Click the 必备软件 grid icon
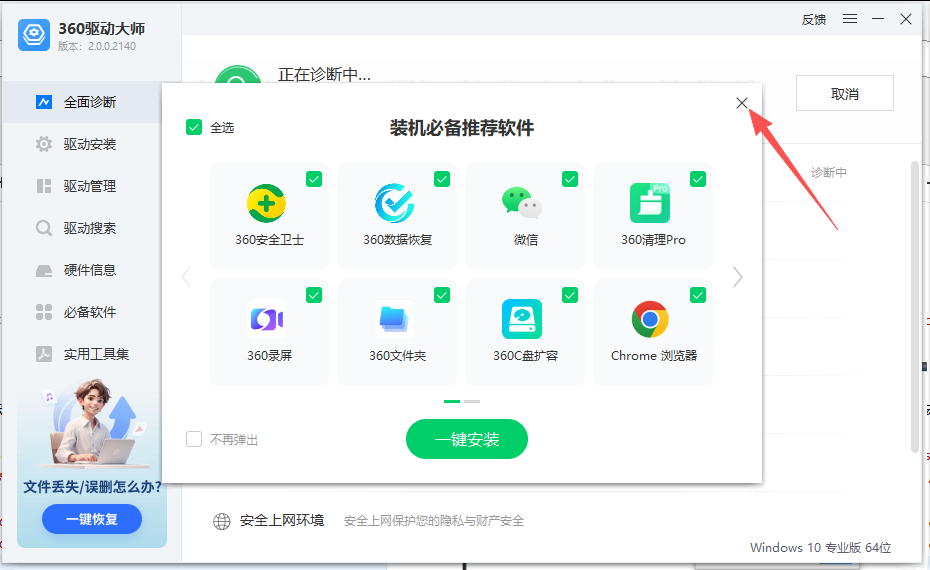The width and height of the screenshot is (930, 570). click(x=44, y=312)
